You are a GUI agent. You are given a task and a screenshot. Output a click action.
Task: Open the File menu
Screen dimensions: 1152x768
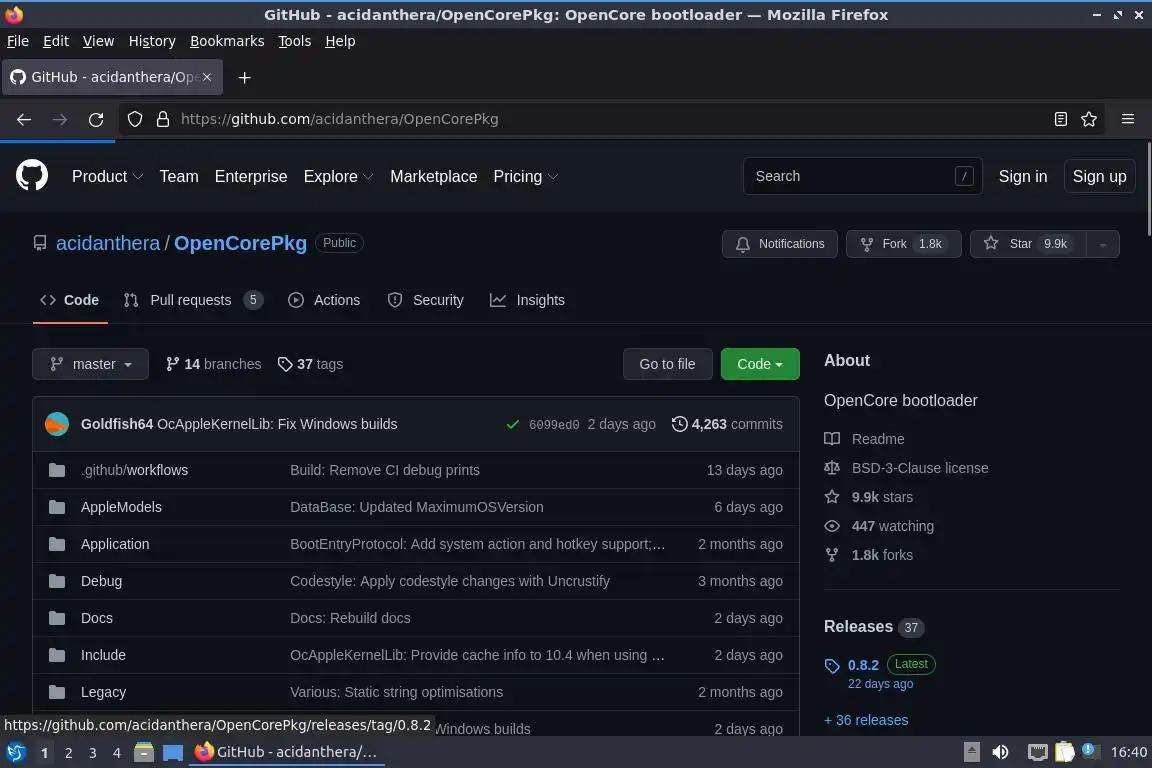pyautogui.click(x=18, y=41)
